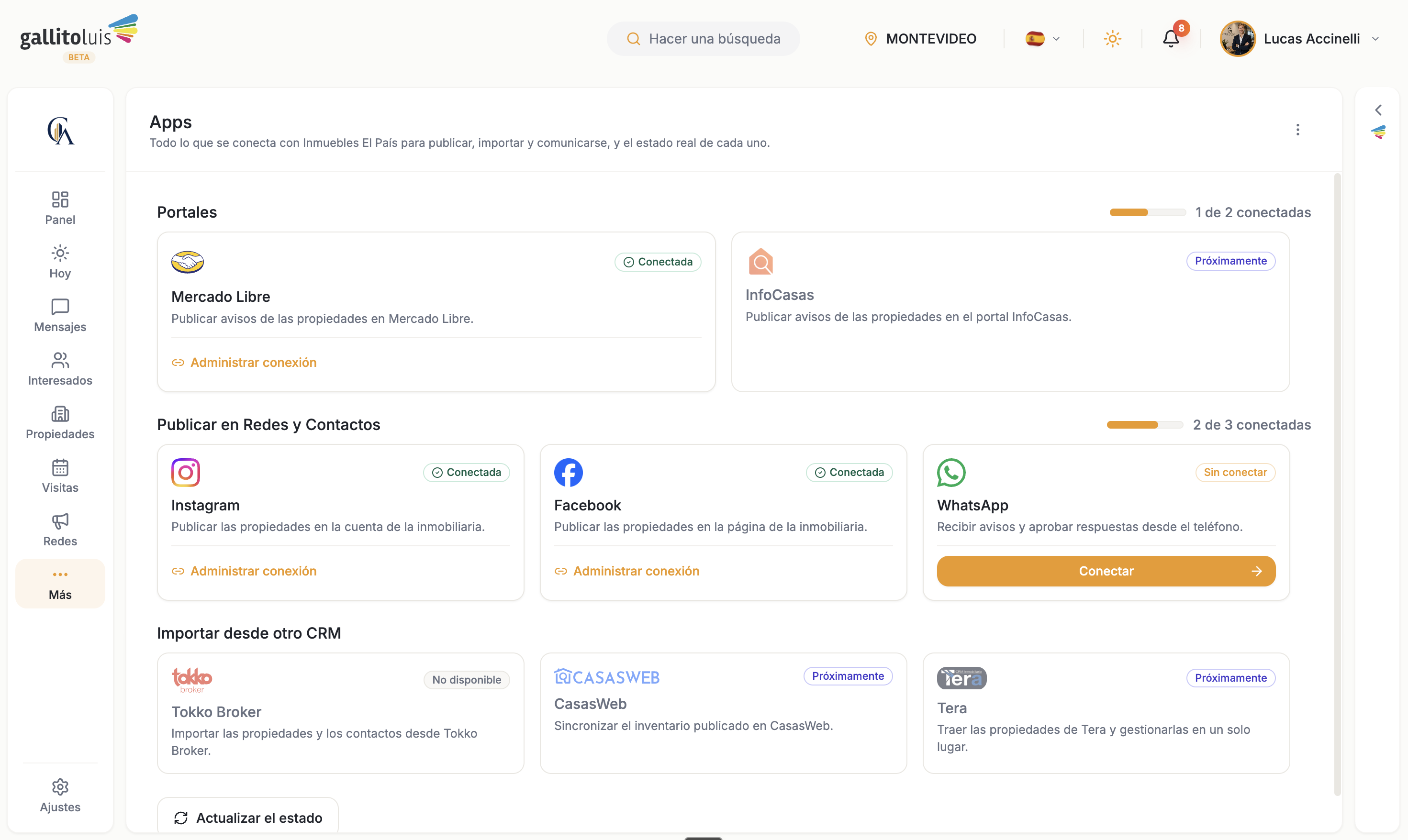Click the Montevideo location pin
Screen dimensions: 1408x840
pos(871,38)
